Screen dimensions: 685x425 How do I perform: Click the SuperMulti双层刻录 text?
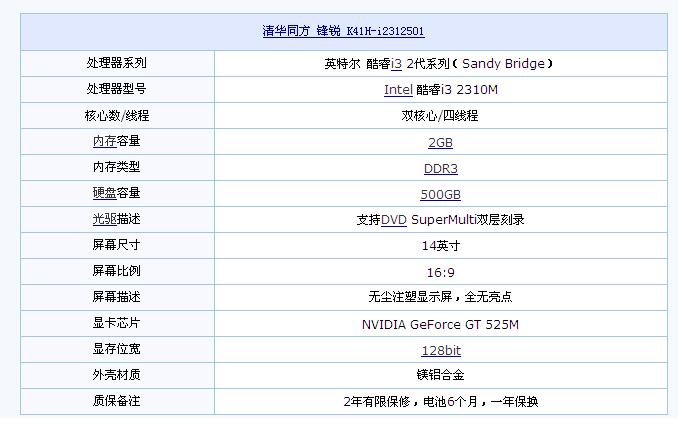[467, 220]
